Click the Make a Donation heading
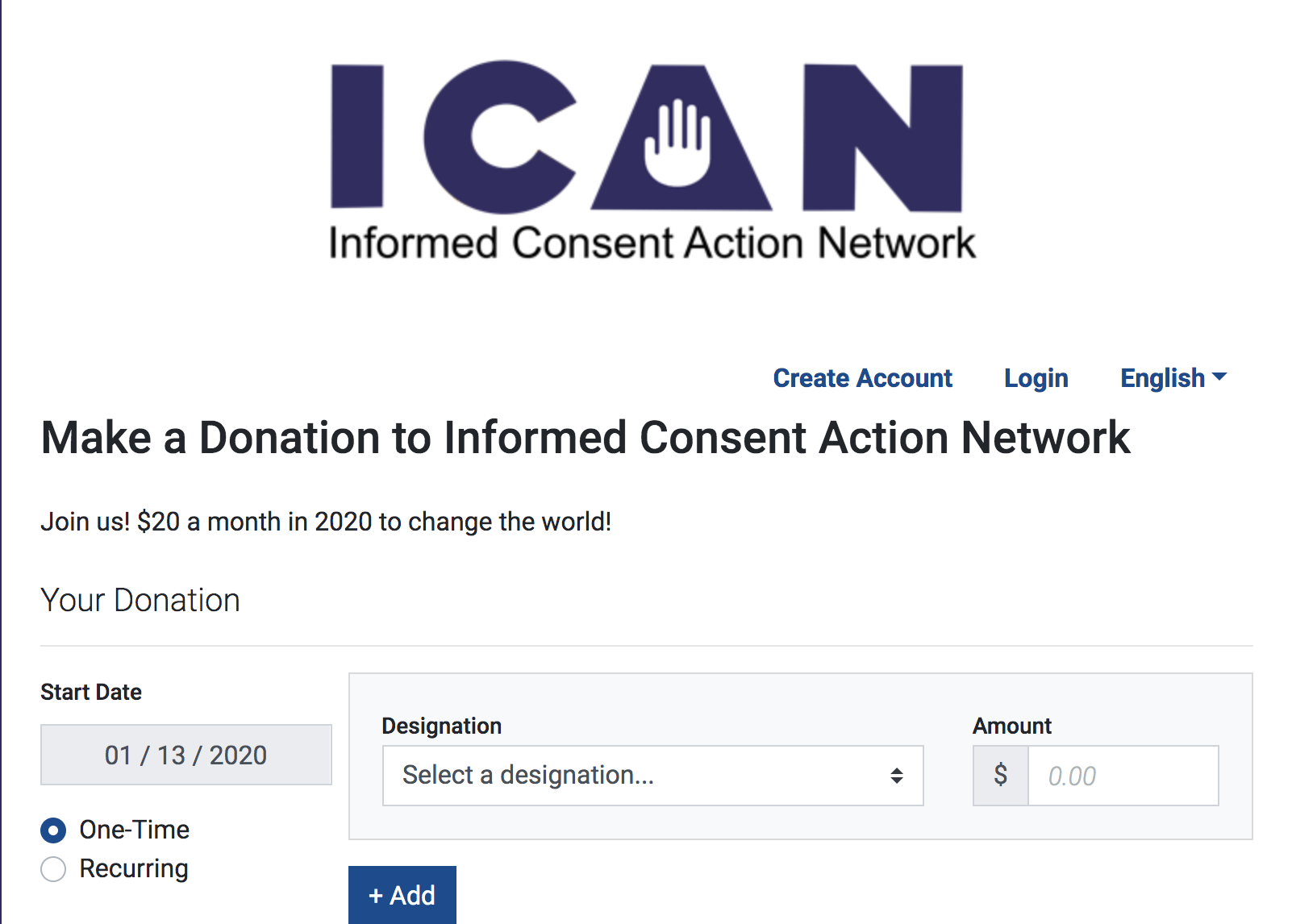Viewport: 1292px width, 924px height. tap(586, 438)
